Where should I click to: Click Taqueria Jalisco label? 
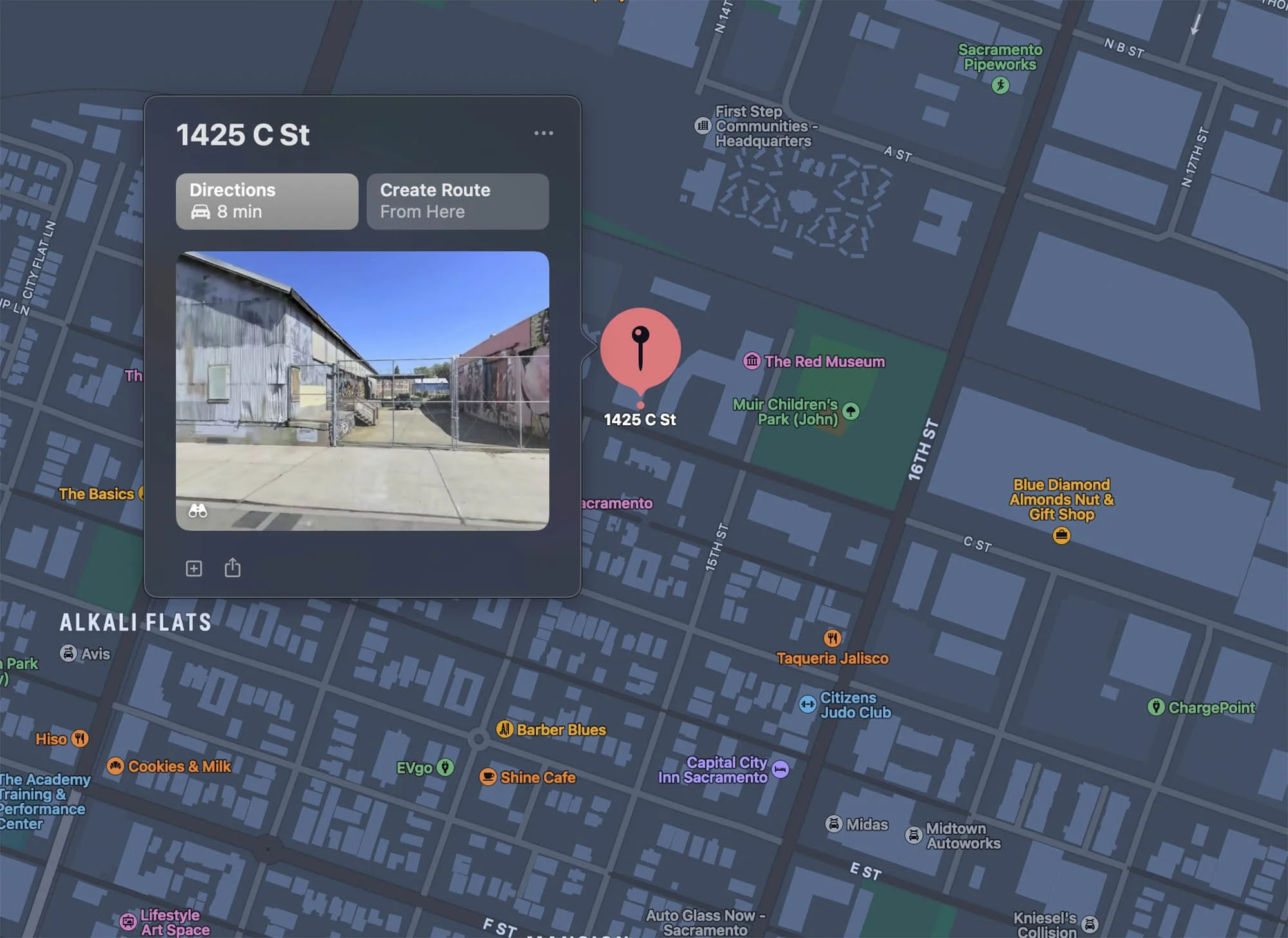point(833,658)
